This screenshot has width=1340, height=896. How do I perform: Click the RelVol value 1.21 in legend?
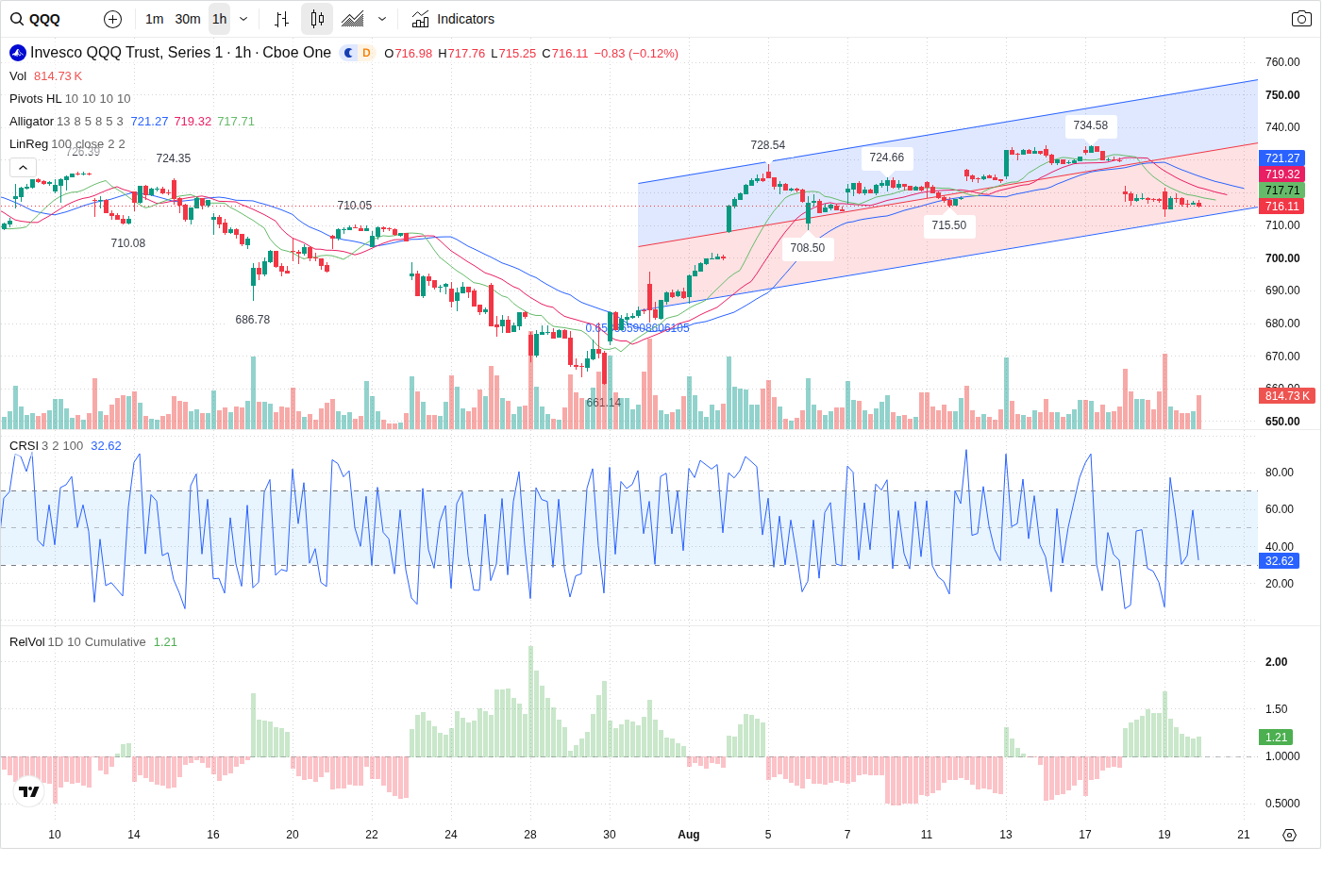(165, 642)
